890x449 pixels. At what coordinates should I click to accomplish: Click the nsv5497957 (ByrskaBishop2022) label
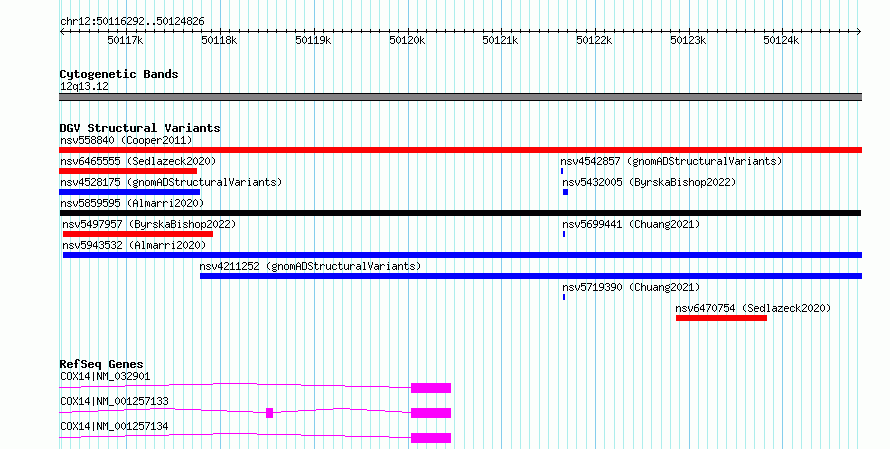pos(149,224)
